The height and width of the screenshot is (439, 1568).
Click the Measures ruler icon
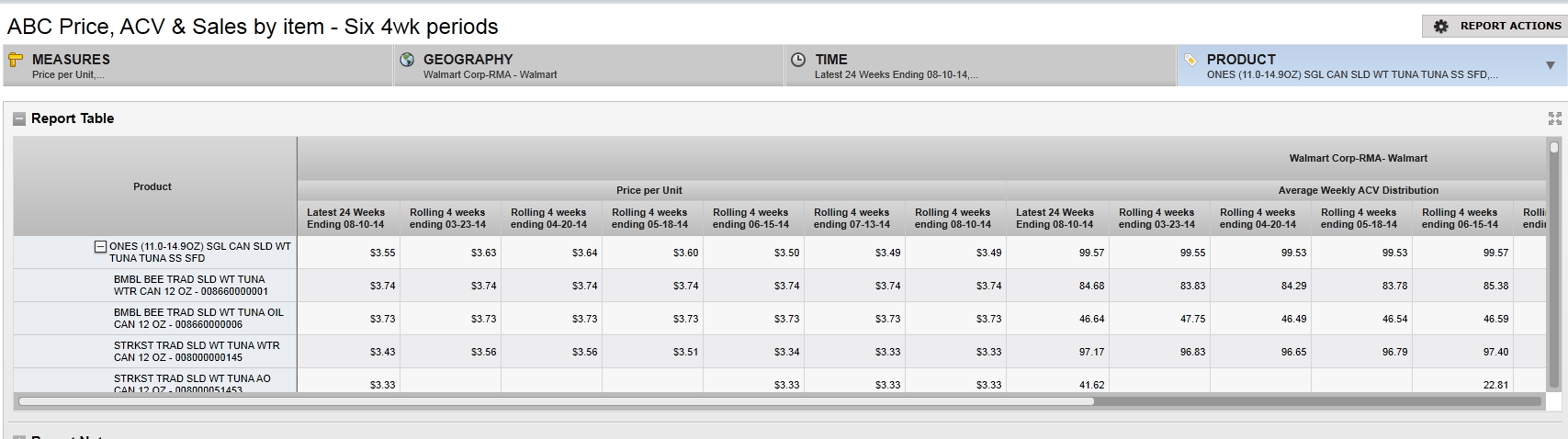[x=16, y=60]
